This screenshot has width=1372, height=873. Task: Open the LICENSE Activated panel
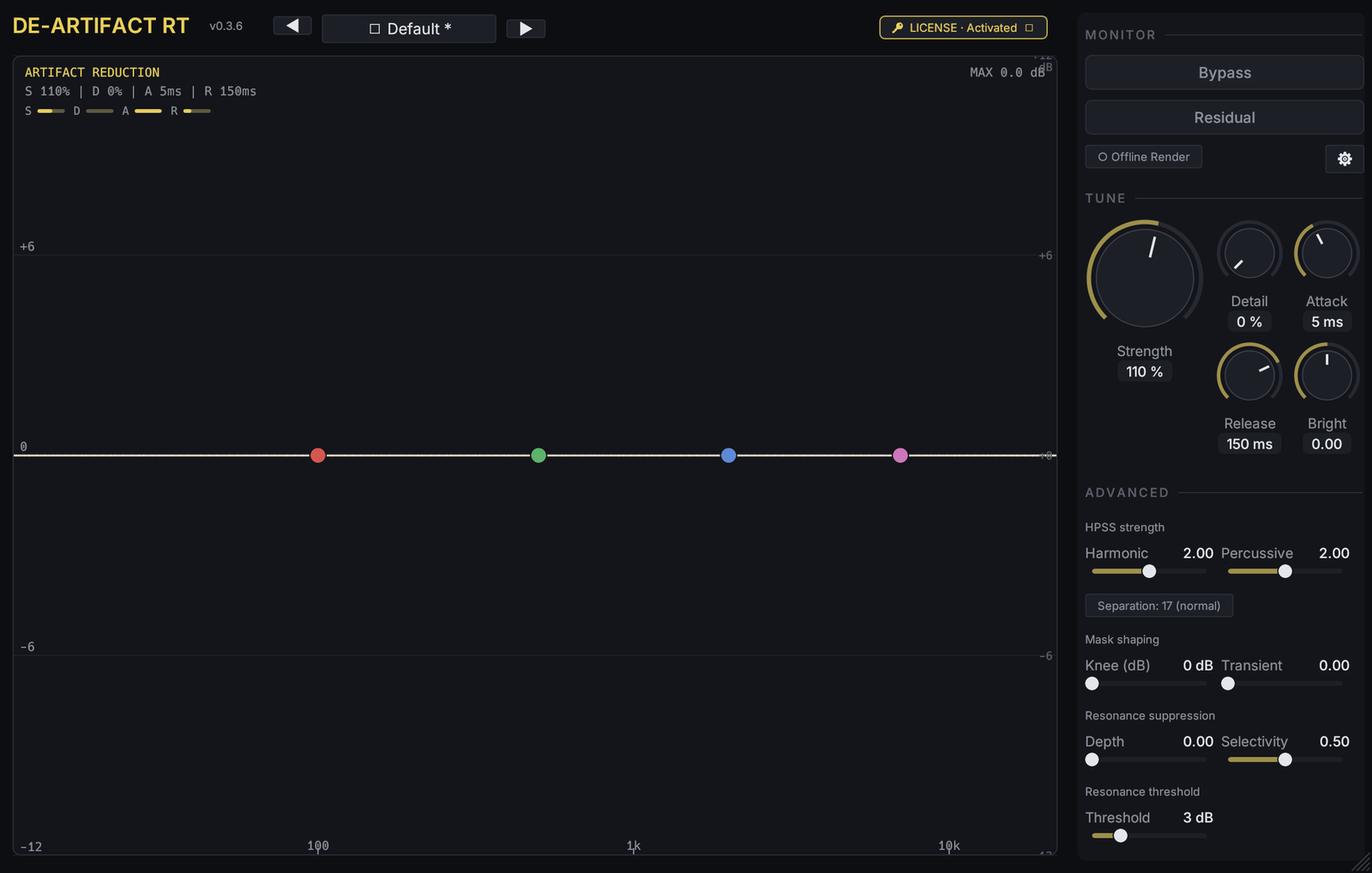tap(963, 27)
